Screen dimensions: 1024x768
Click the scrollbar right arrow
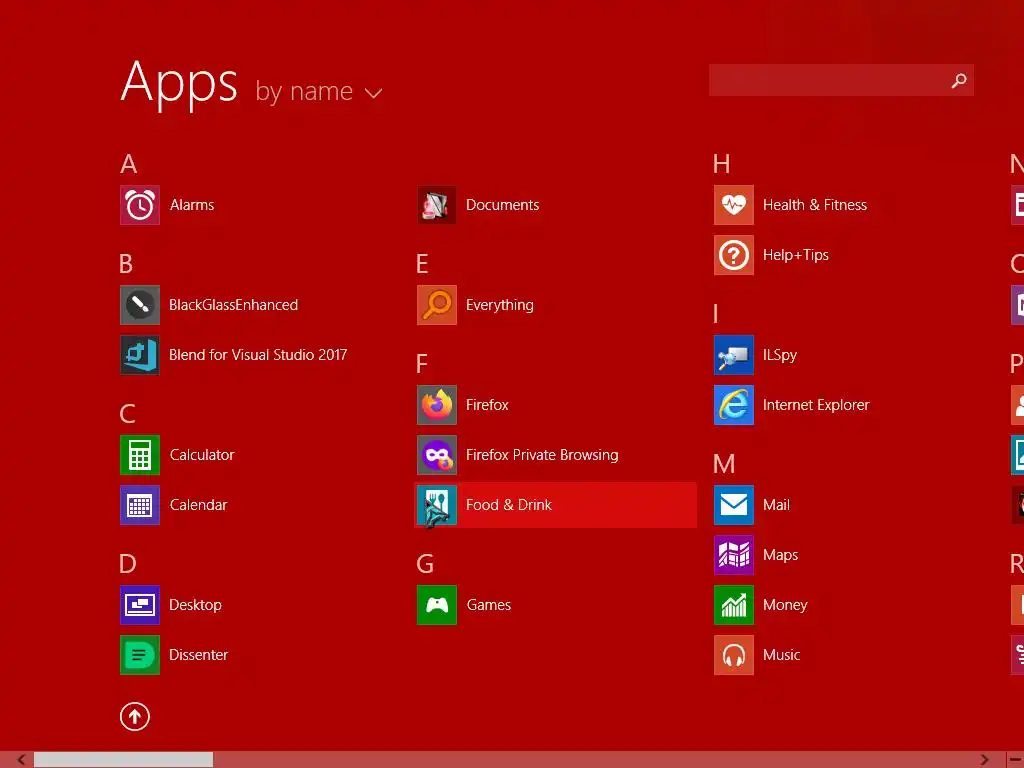point(984,760)
